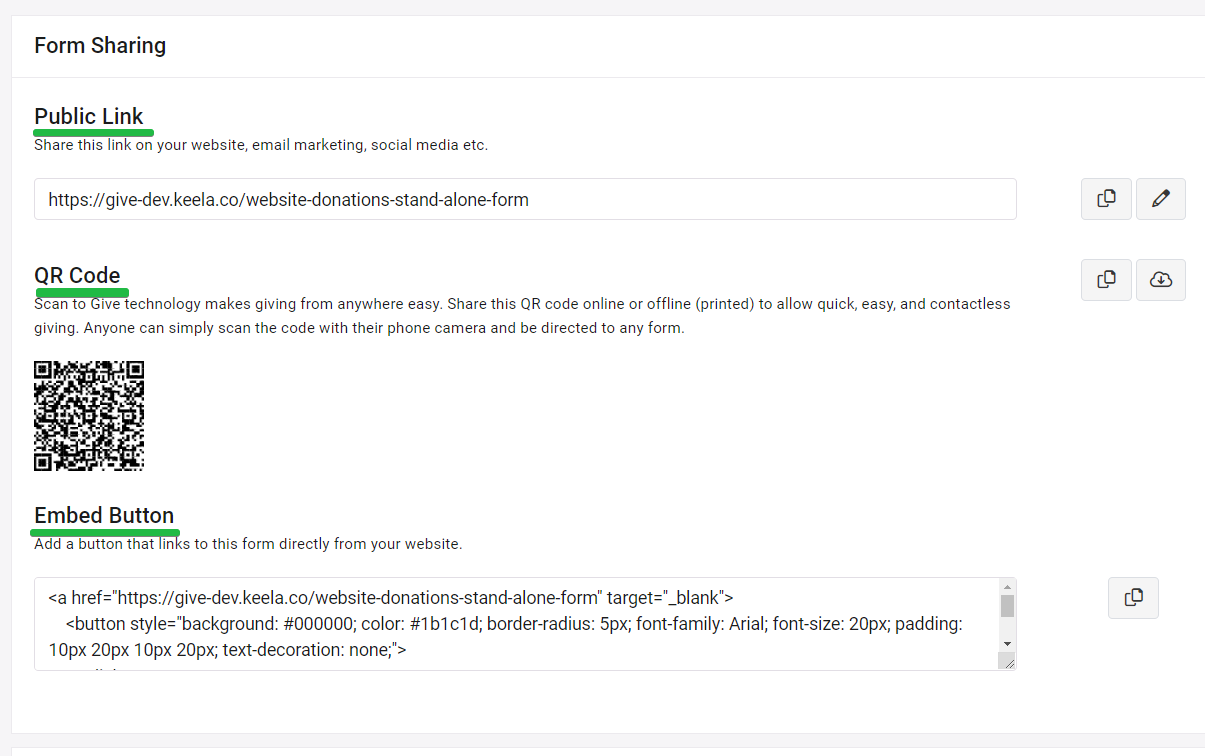Edit the public link with pencil icon
The image size is (1205, 756).
pos(1161,199)
